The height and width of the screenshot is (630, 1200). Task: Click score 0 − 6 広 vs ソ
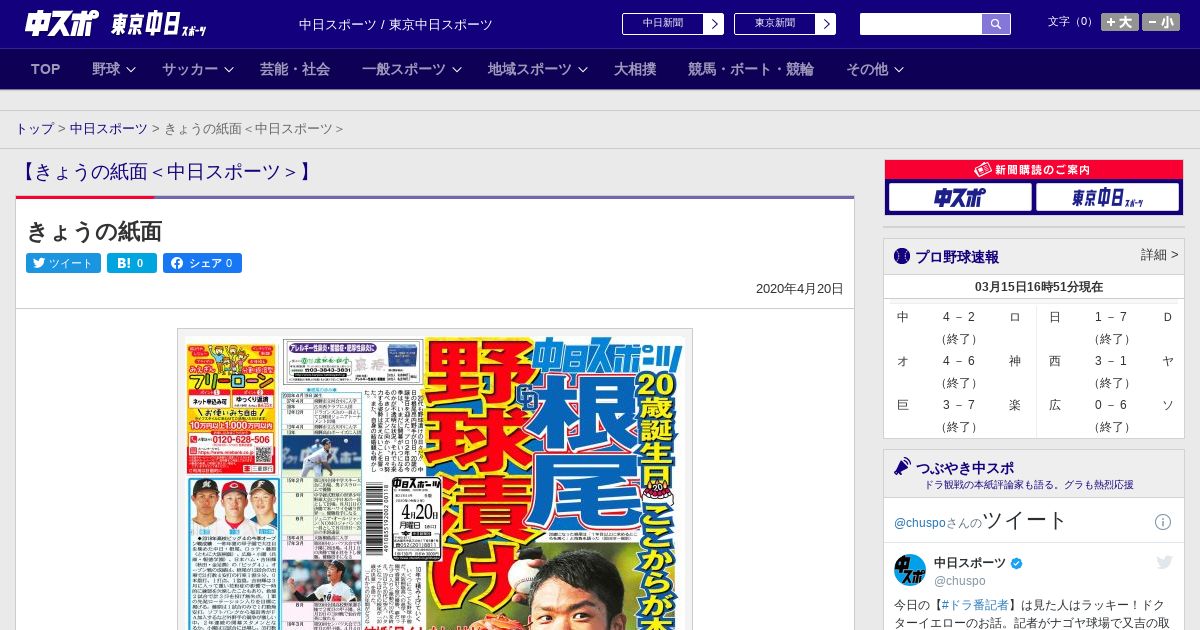click(1110, 405)
